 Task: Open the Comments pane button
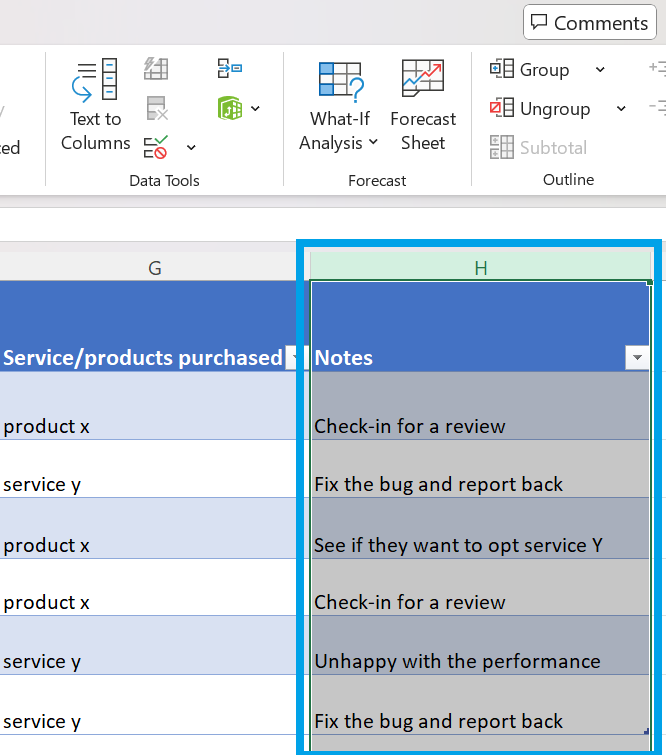(589, 22)
